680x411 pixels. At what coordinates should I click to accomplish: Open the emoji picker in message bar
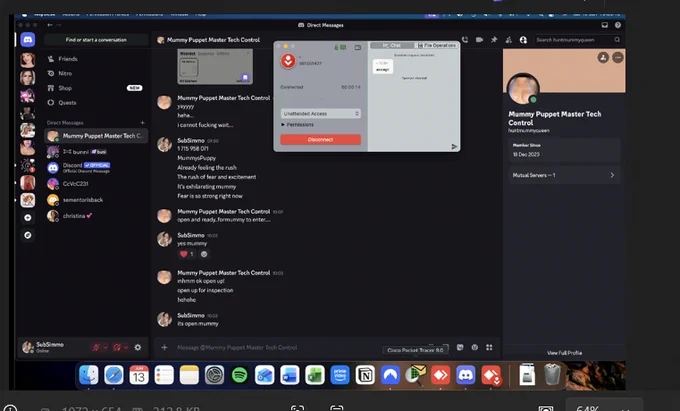[x=475, y=347]
